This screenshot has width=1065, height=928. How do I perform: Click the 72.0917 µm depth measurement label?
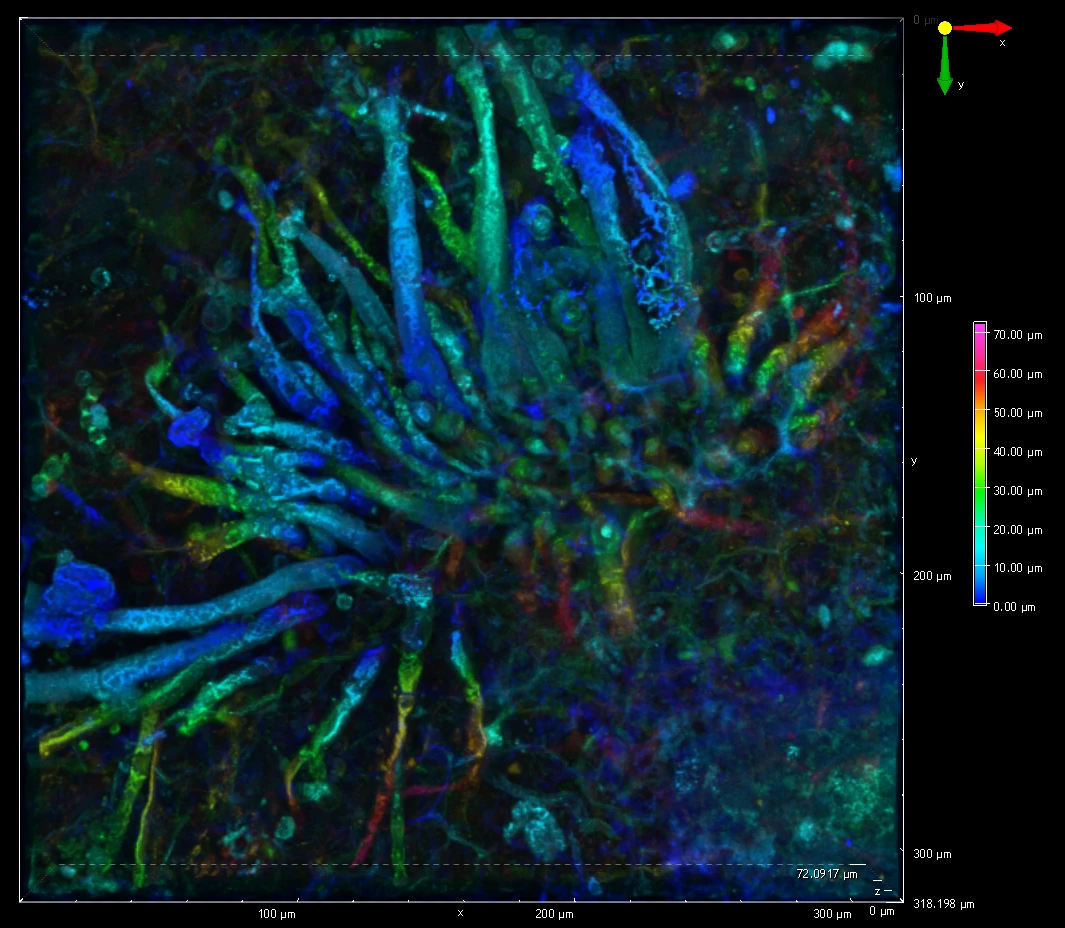pos(826,874)
